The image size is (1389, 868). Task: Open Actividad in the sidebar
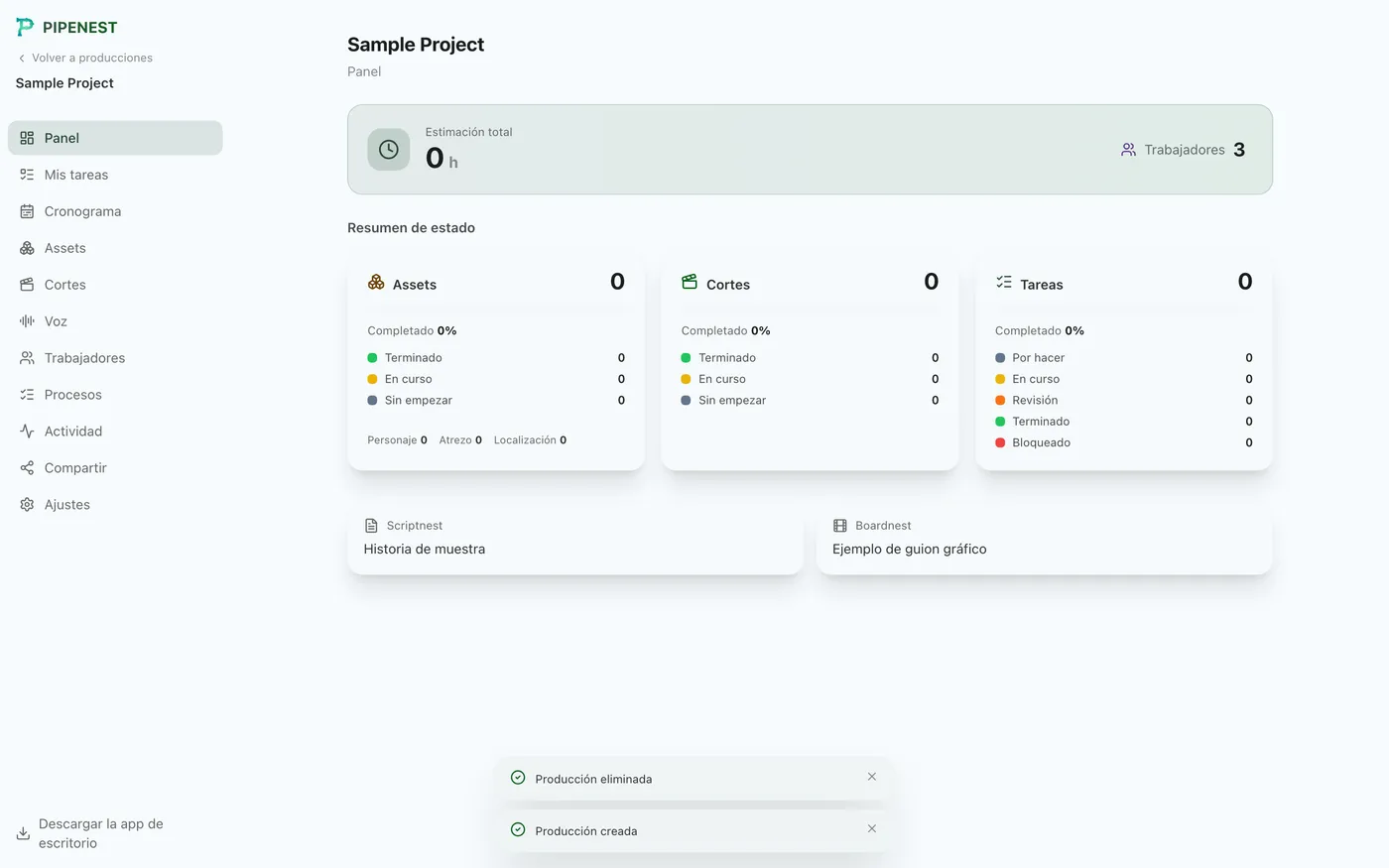coord(115,432)
